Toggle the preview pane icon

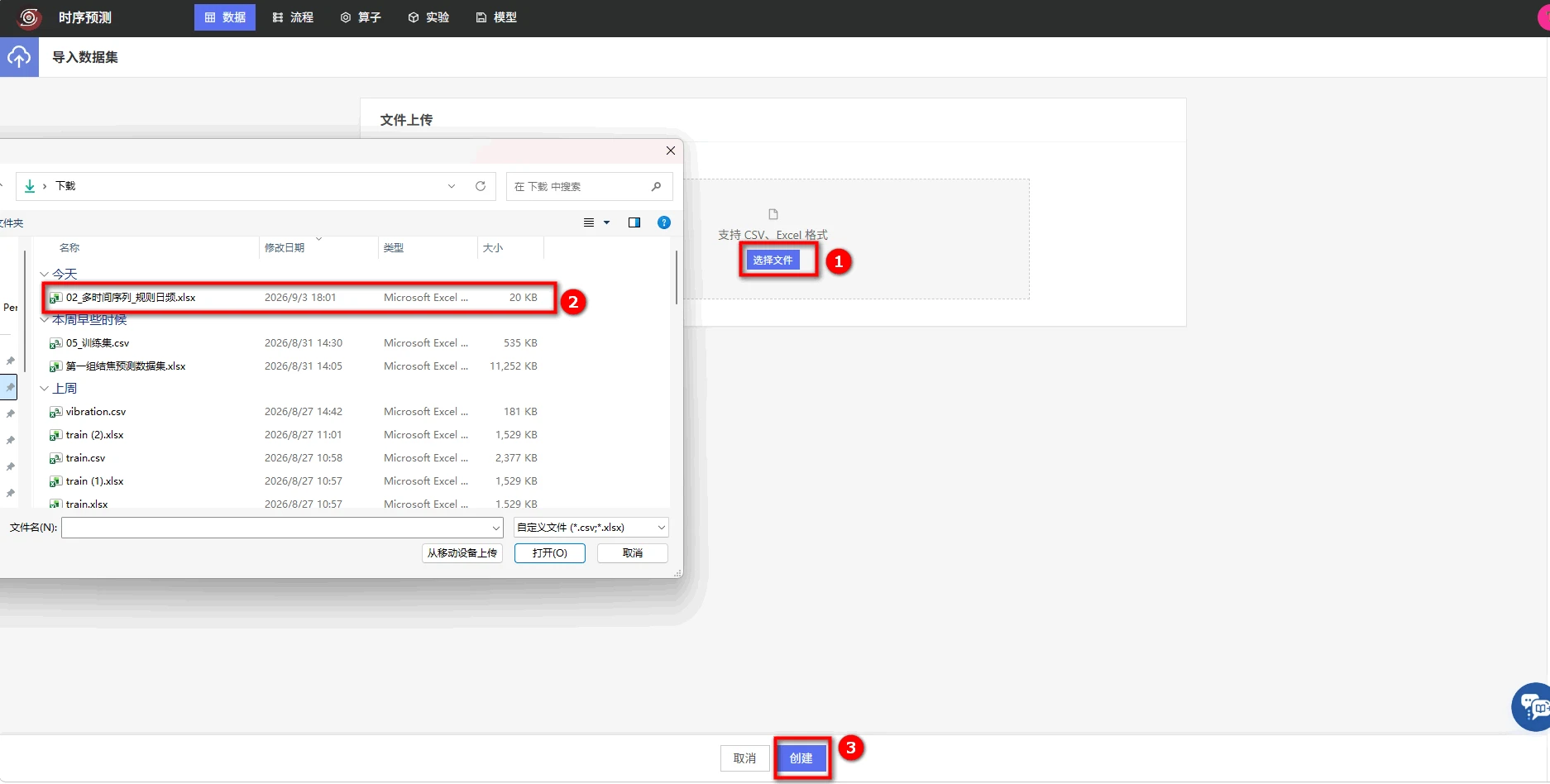coord(634,222)
